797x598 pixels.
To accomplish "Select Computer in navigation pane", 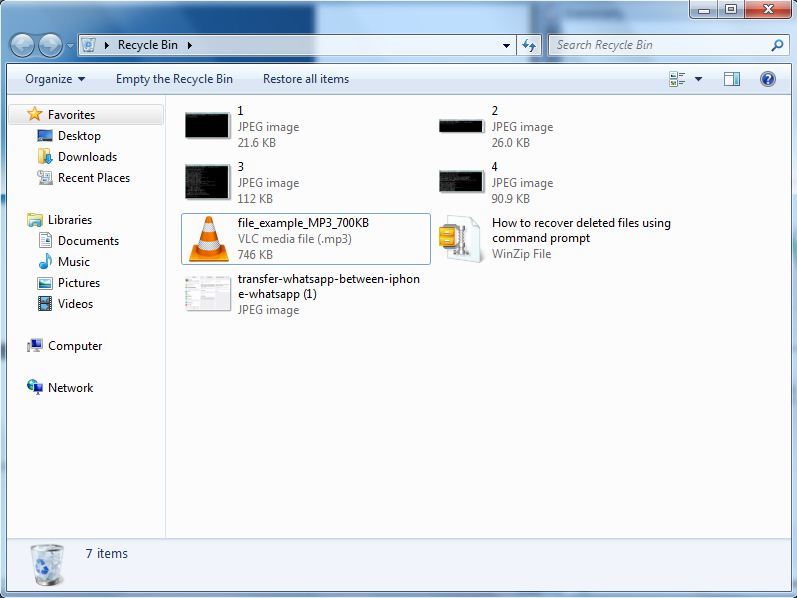I will (x=75, y=346).
